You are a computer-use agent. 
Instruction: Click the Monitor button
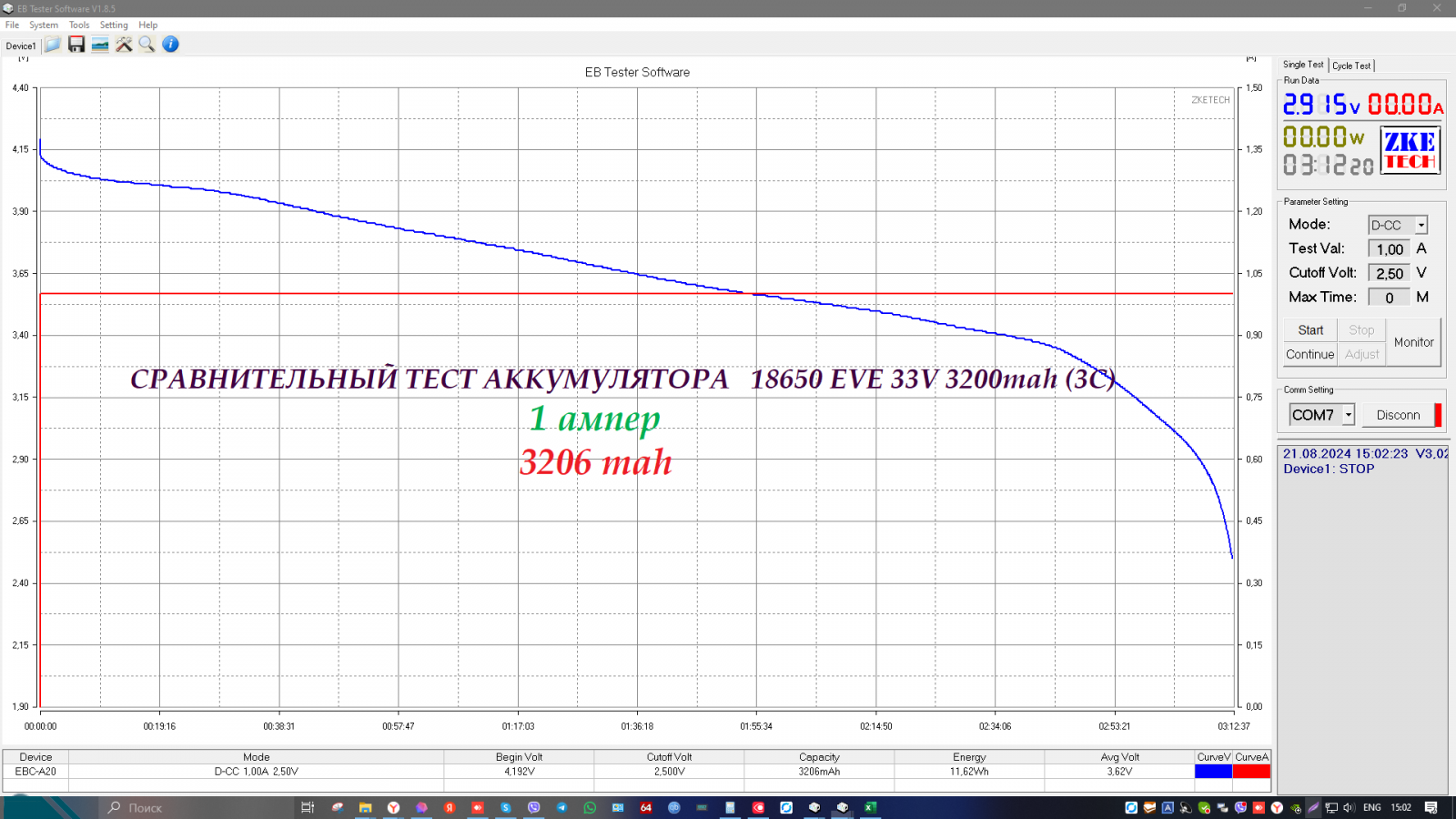click(x=1413, y=342)
